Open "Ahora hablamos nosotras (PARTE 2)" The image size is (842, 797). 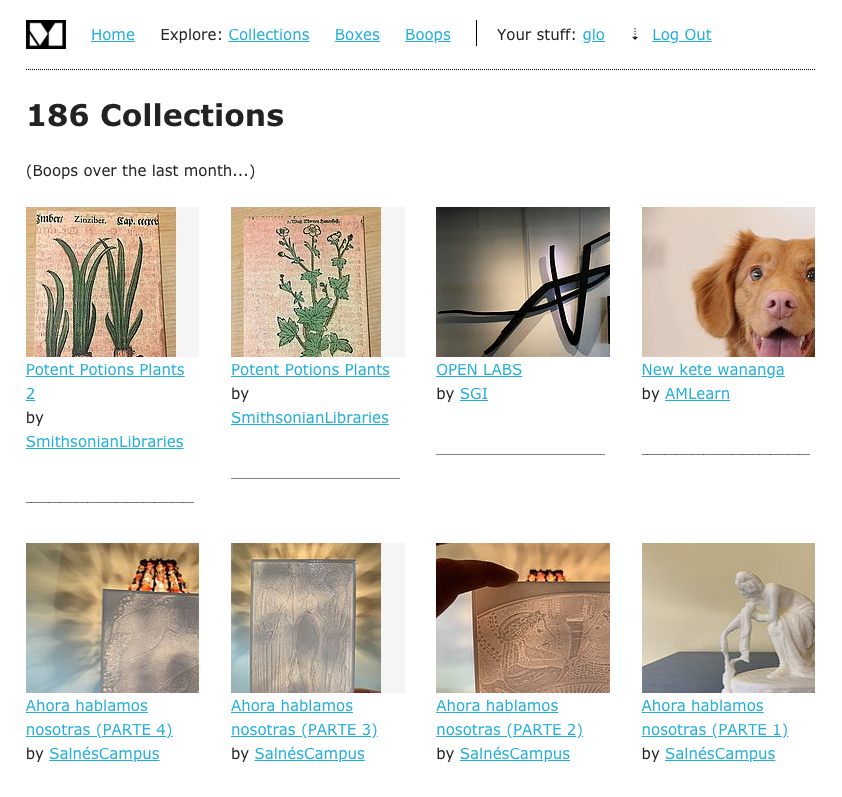click(509, 717)
